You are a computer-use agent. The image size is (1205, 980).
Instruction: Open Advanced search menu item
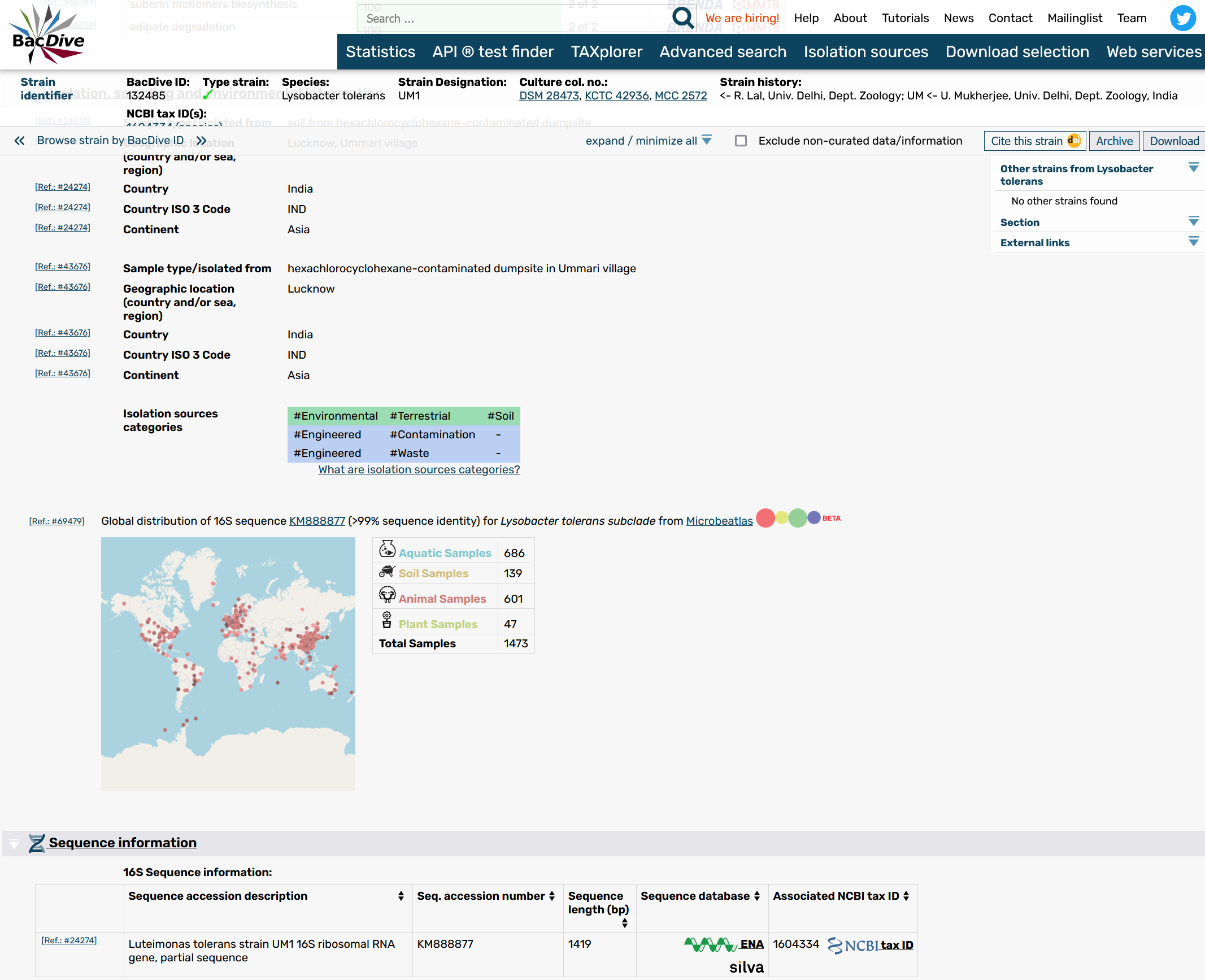723,52
